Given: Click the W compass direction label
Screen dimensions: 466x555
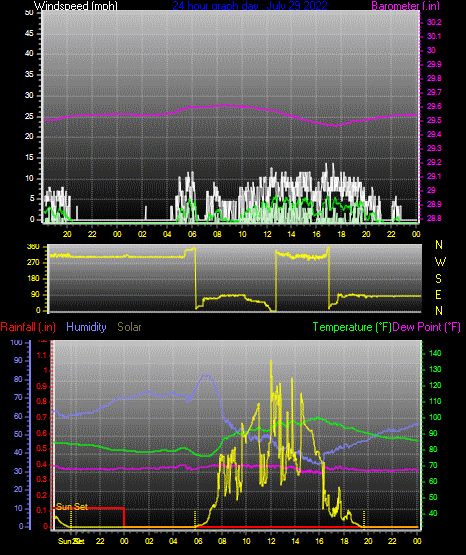Looking at the screenshot, I should 440,262.
